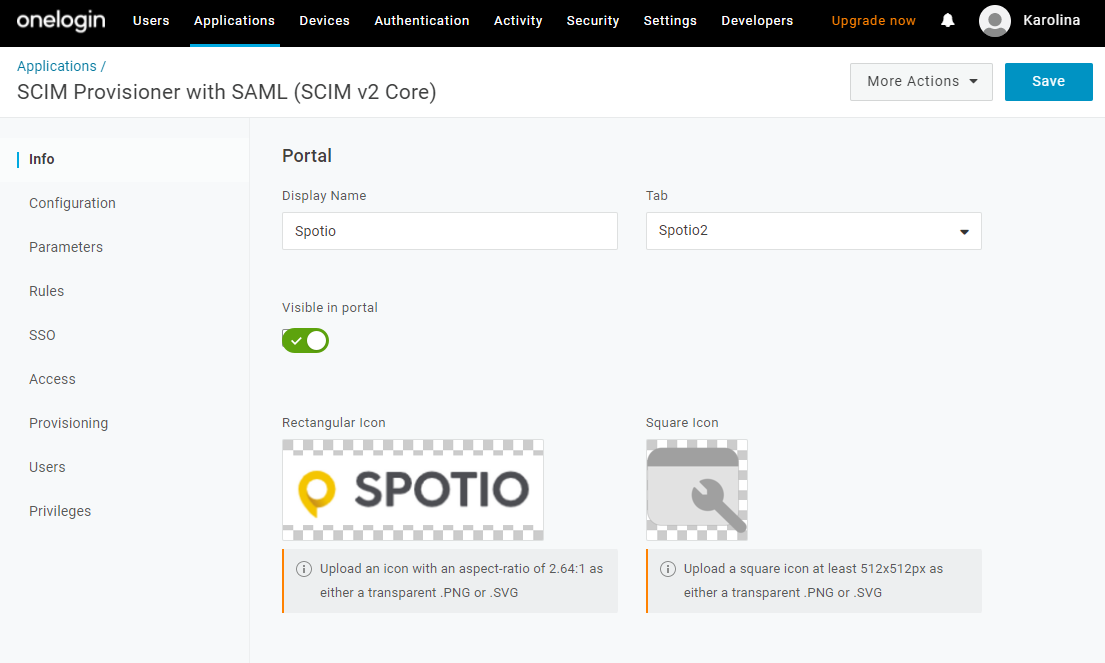Open the notifications bell
The image size is (1105, 663).
948,20
